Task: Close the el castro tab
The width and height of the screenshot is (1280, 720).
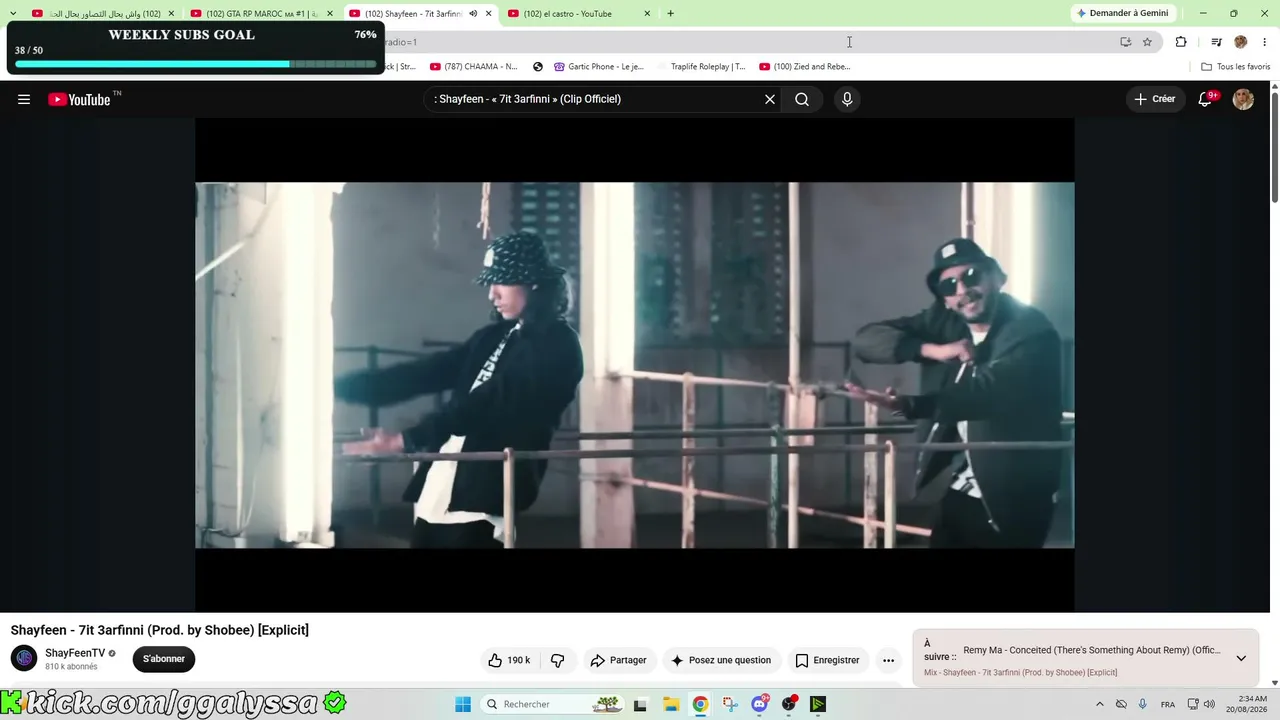Action: [x=647, y=14]
